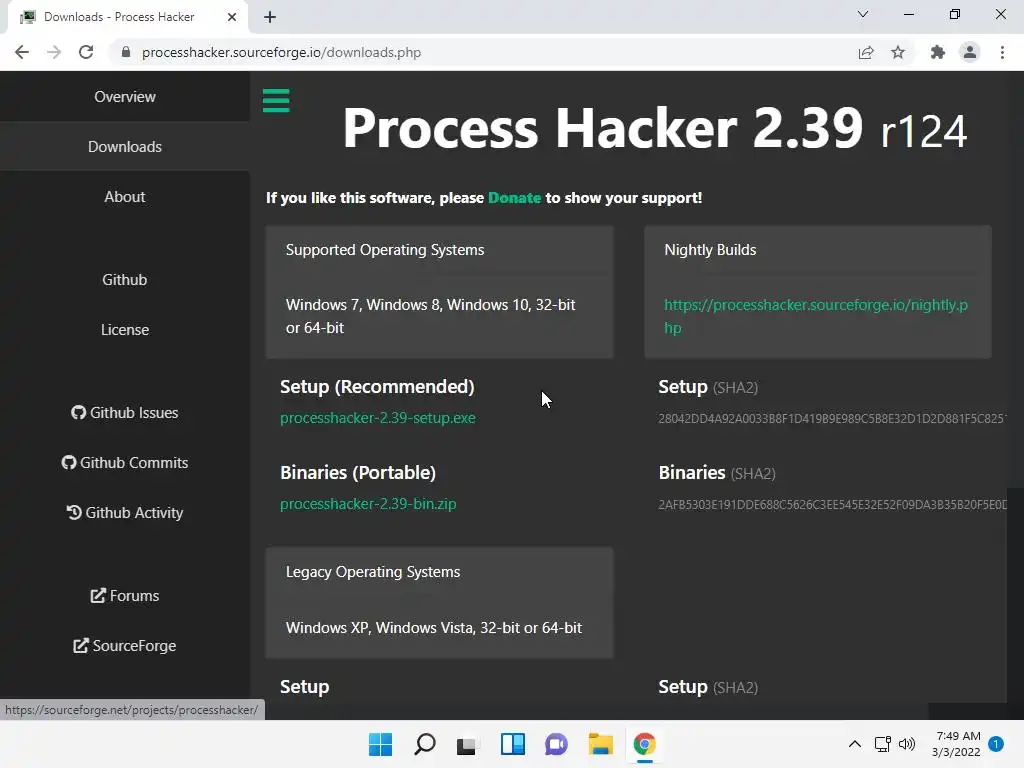Click the Legacy Operating Systems card title
Screen dimensions: 1024x768
pyautogui.click(x=373, y=572)
